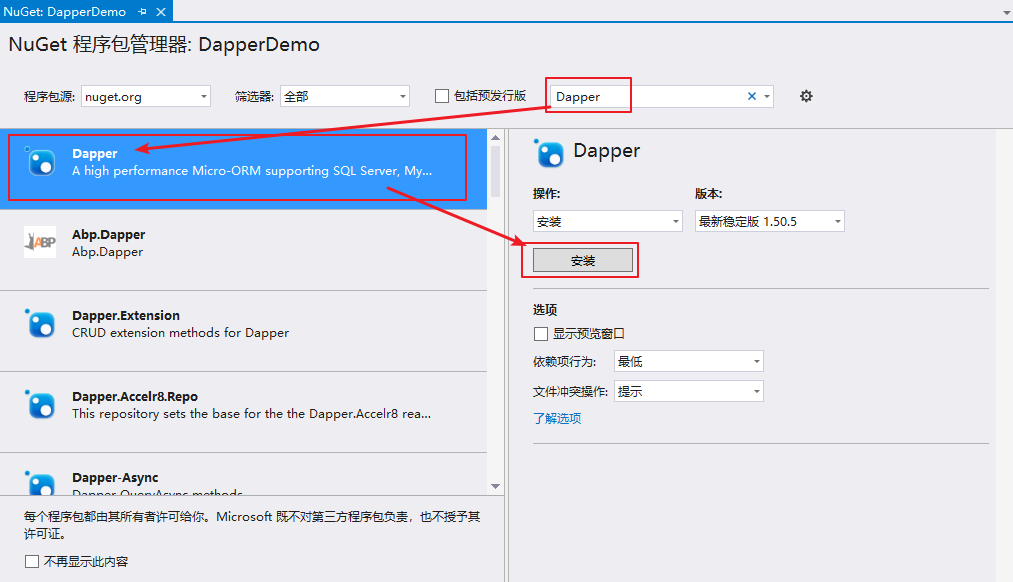The image size is (1013, 582).
Task: Click the Dapper.Accelr8.Repo package icon
Action: point(40,404)
